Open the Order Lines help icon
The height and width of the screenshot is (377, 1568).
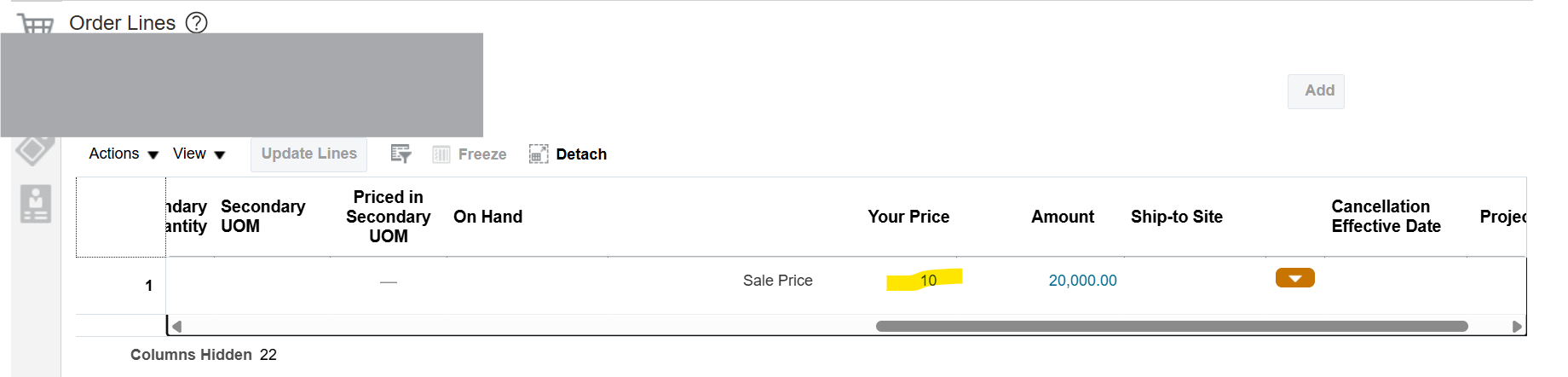197,22
